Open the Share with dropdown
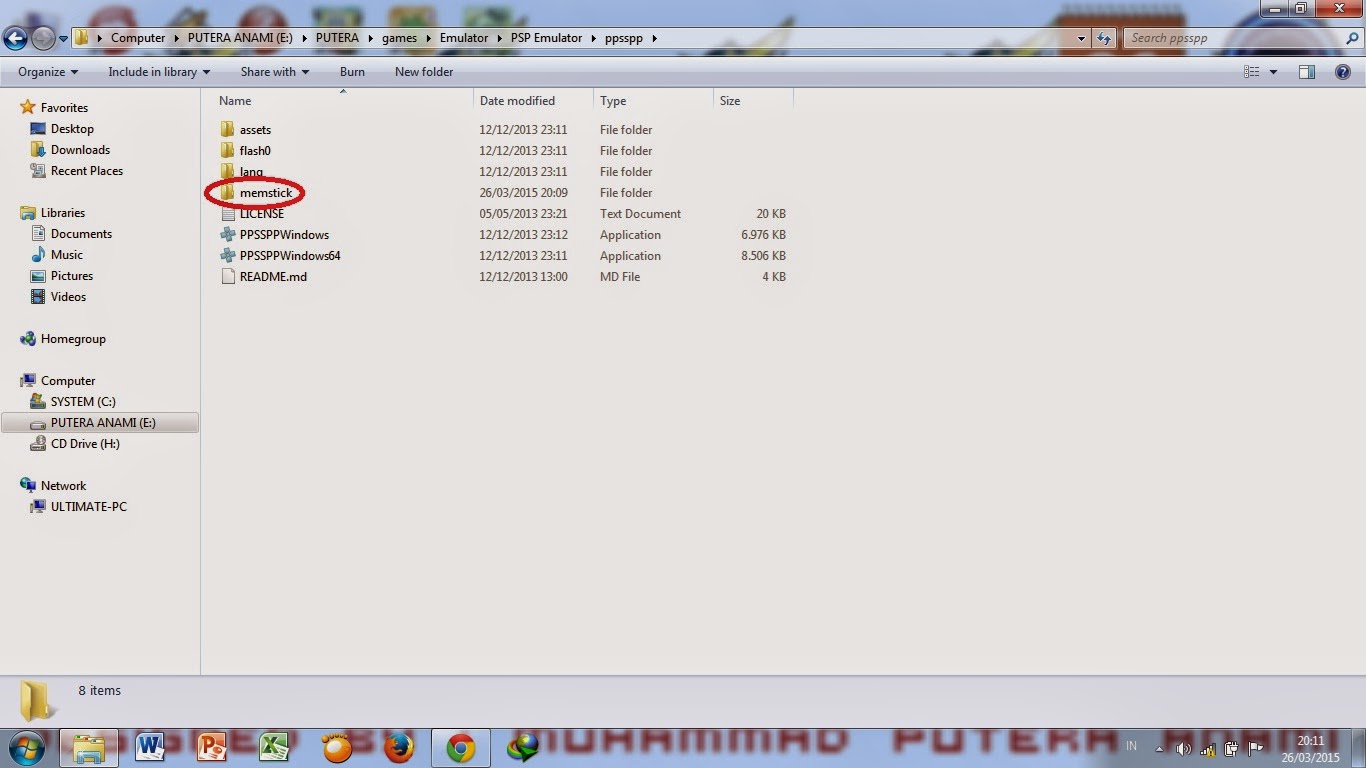The width and height of the screenshot is (1366, 768). click(275, 72)
